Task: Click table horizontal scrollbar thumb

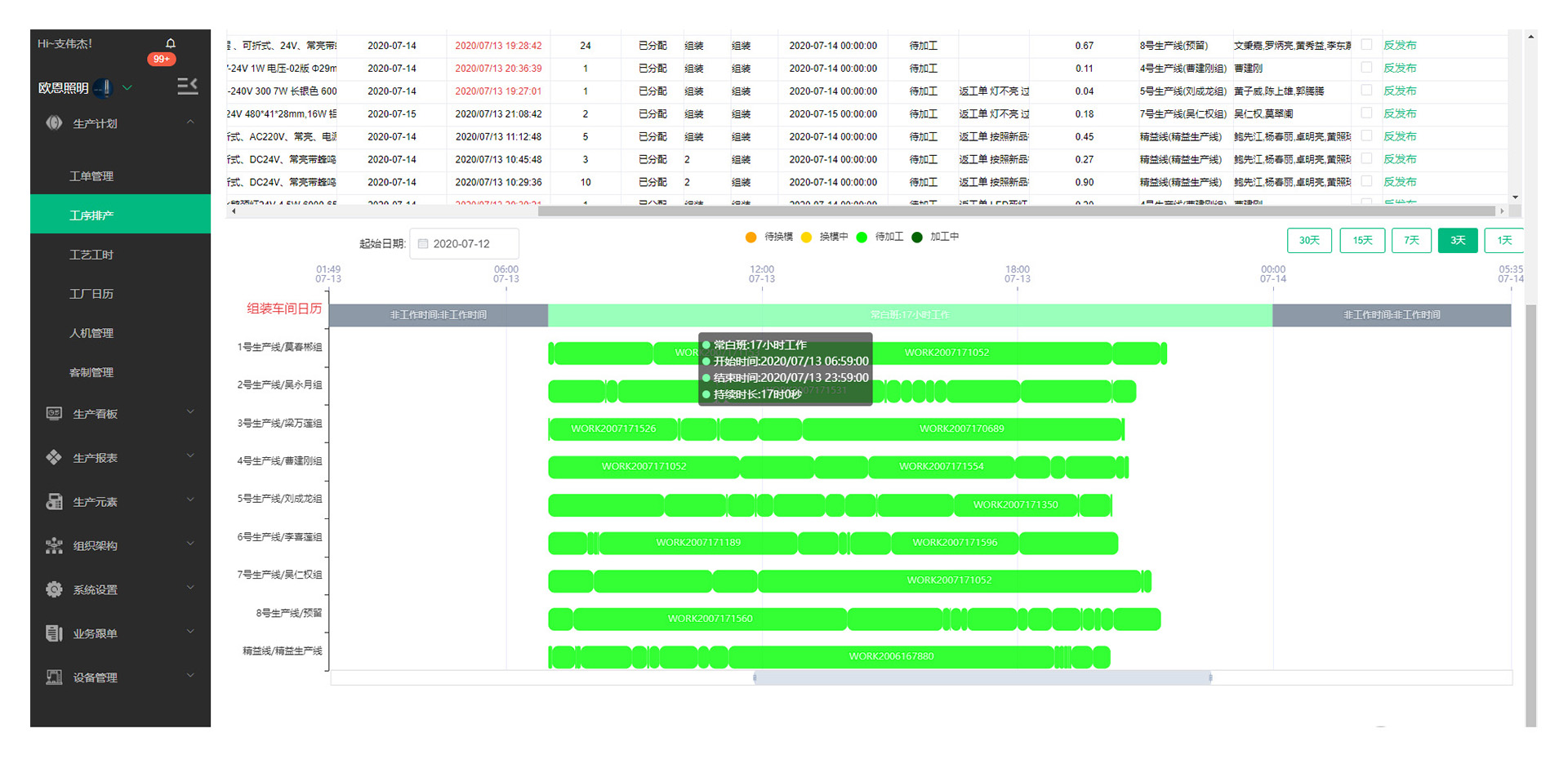Action: 1017,211
